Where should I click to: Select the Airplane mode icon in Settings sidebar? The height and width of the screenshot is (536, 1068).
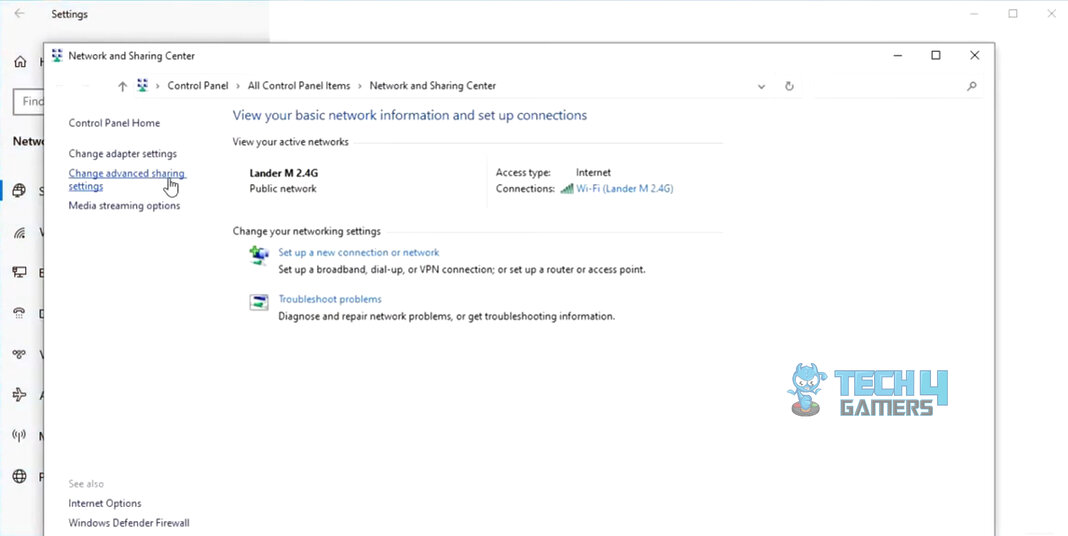pyautogui.click(x=19, y=395)
